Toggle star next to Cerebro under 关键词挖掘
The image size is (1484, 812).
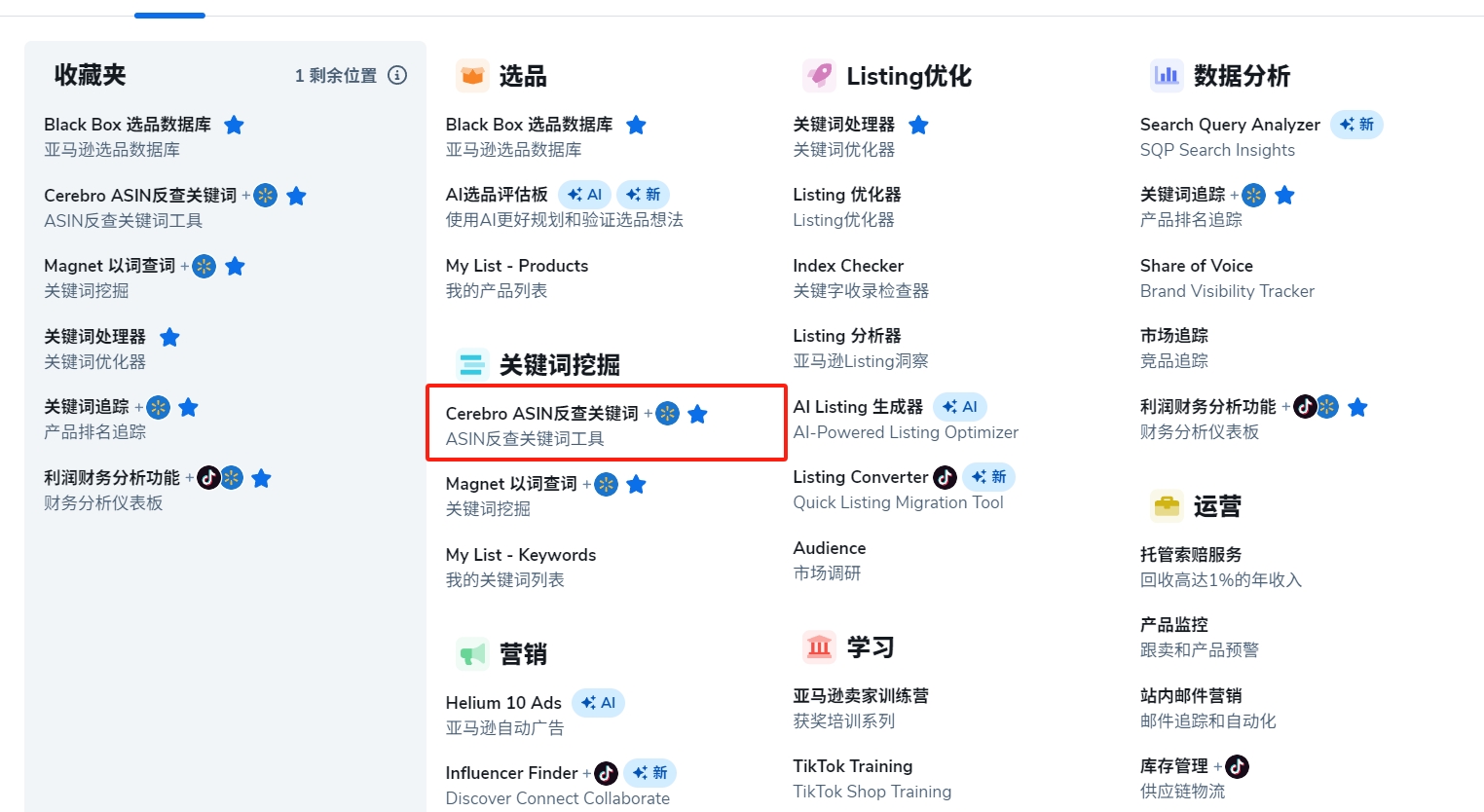[x=697, y=414]
